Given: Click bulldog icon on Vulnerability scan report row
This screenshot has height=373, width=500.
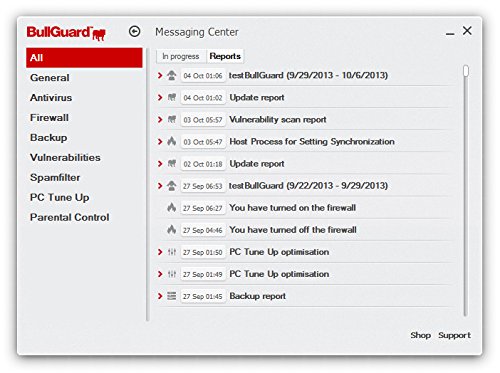Looking at the screenshot, I should pyautogui.click(x=172, y=119).
